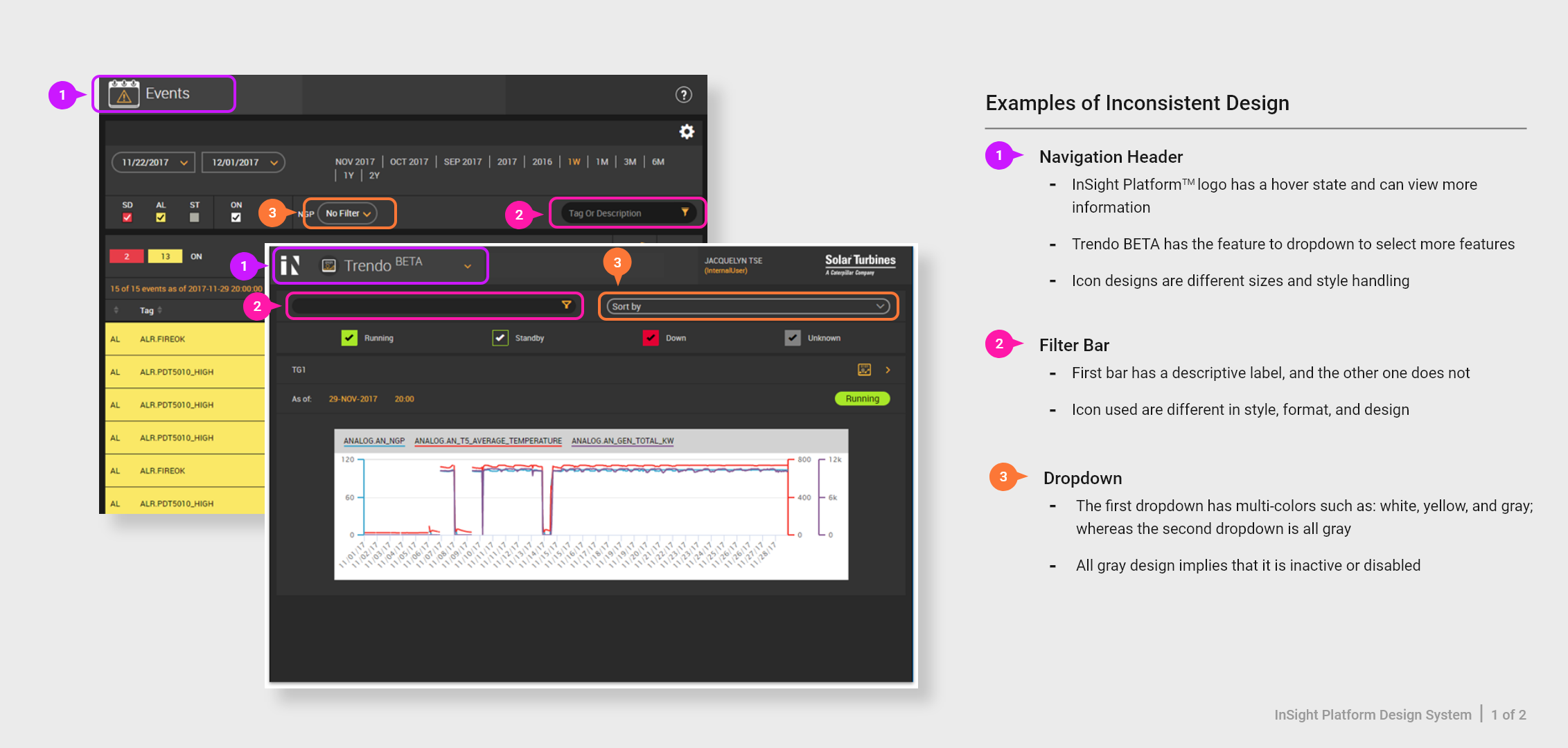Click the Tag Or Description input field
The height and width of the screenshot is (748, 1568).
628,213
